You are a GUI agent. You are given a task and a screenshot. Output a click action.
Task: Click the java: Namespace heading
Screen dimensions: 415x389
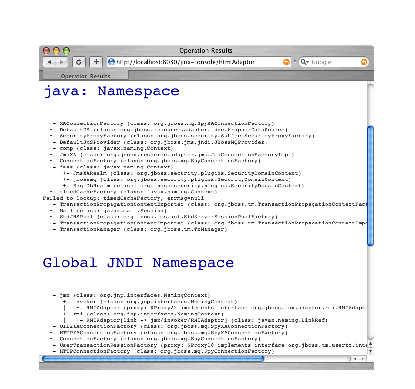[x=111, y=91]
